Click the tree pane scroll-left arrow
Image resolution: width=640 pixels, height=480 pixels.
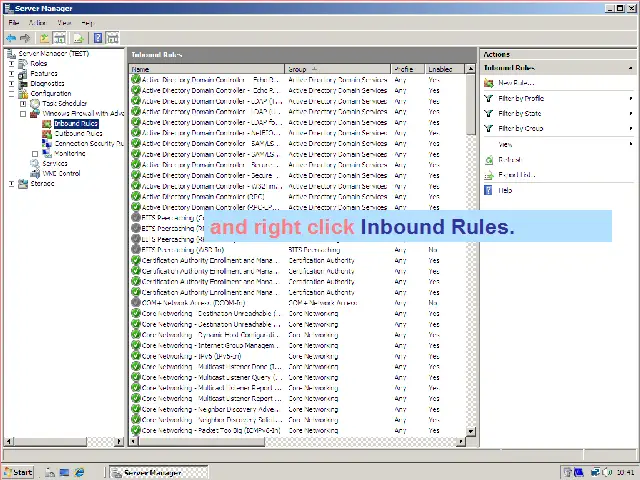click(9, 441)
